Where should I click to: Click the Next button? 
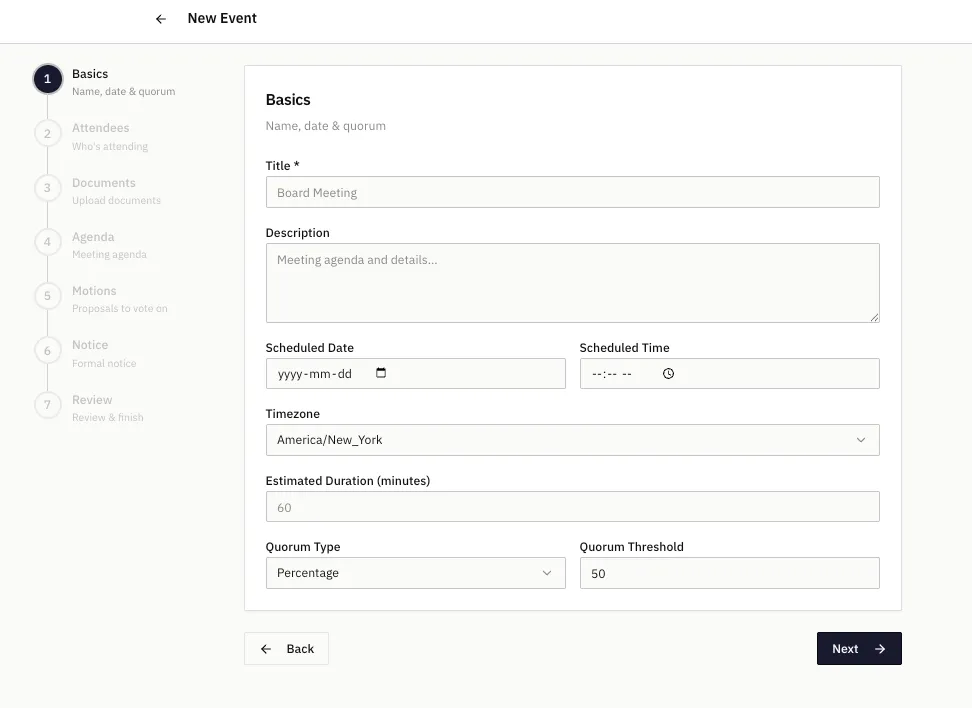point(858,648)
